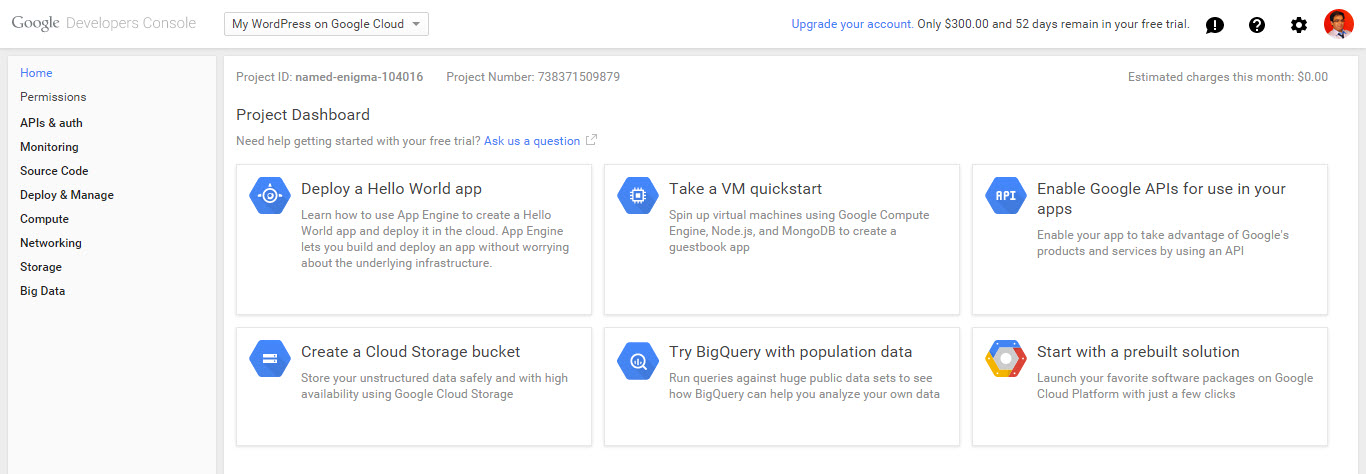Open the Take a VM quickstart title
Image resolution: width=1366 pixels, height=474 pixels.
pos(745,188)
